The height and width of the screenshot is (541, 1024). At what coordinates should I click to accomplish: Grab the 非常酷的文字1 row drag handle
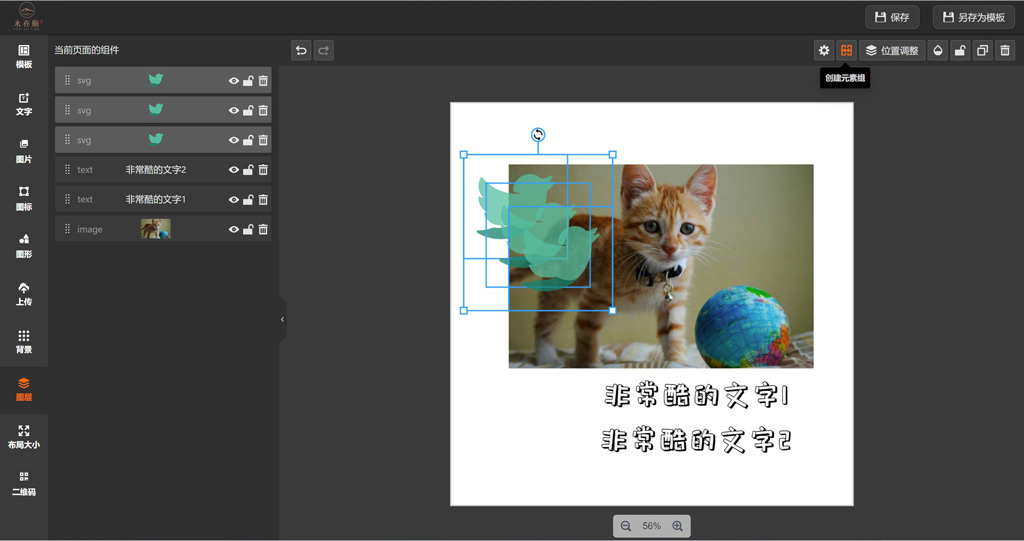(x=67, y=199)
